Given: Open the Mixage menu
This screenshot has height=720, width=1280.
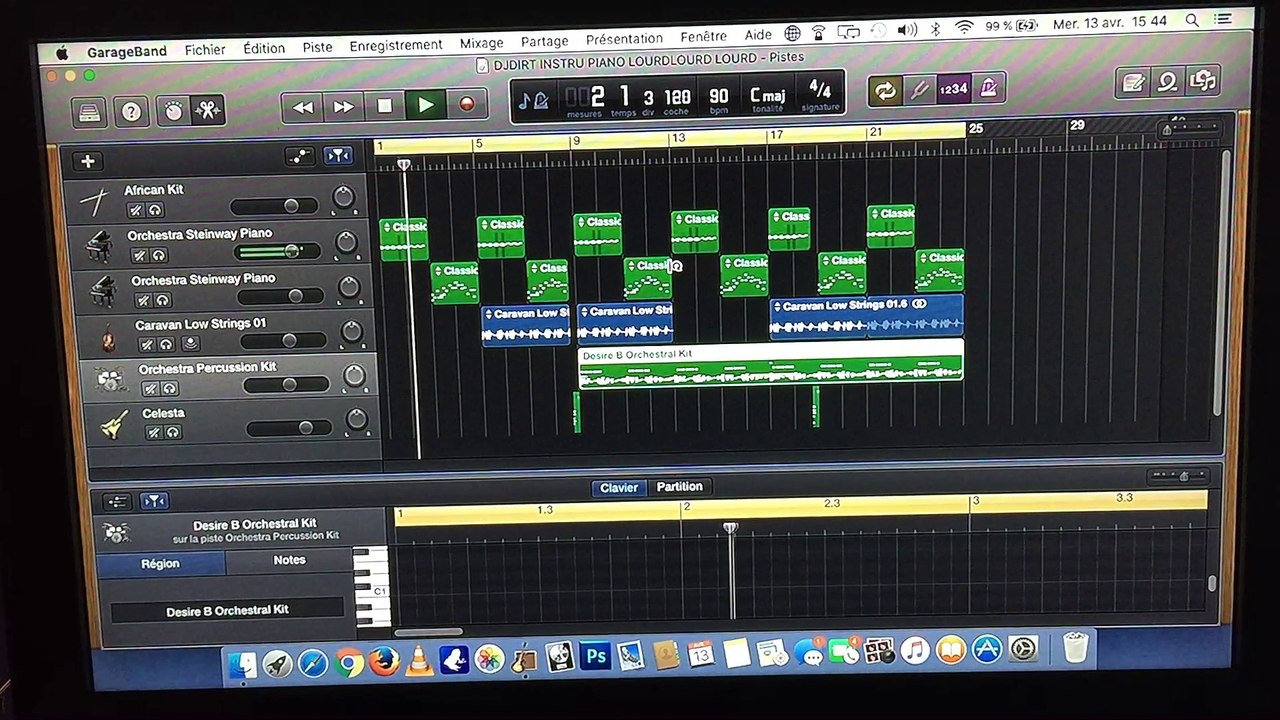Looking at the screenshot, I should pyautogui.click(x=481, y=43).
